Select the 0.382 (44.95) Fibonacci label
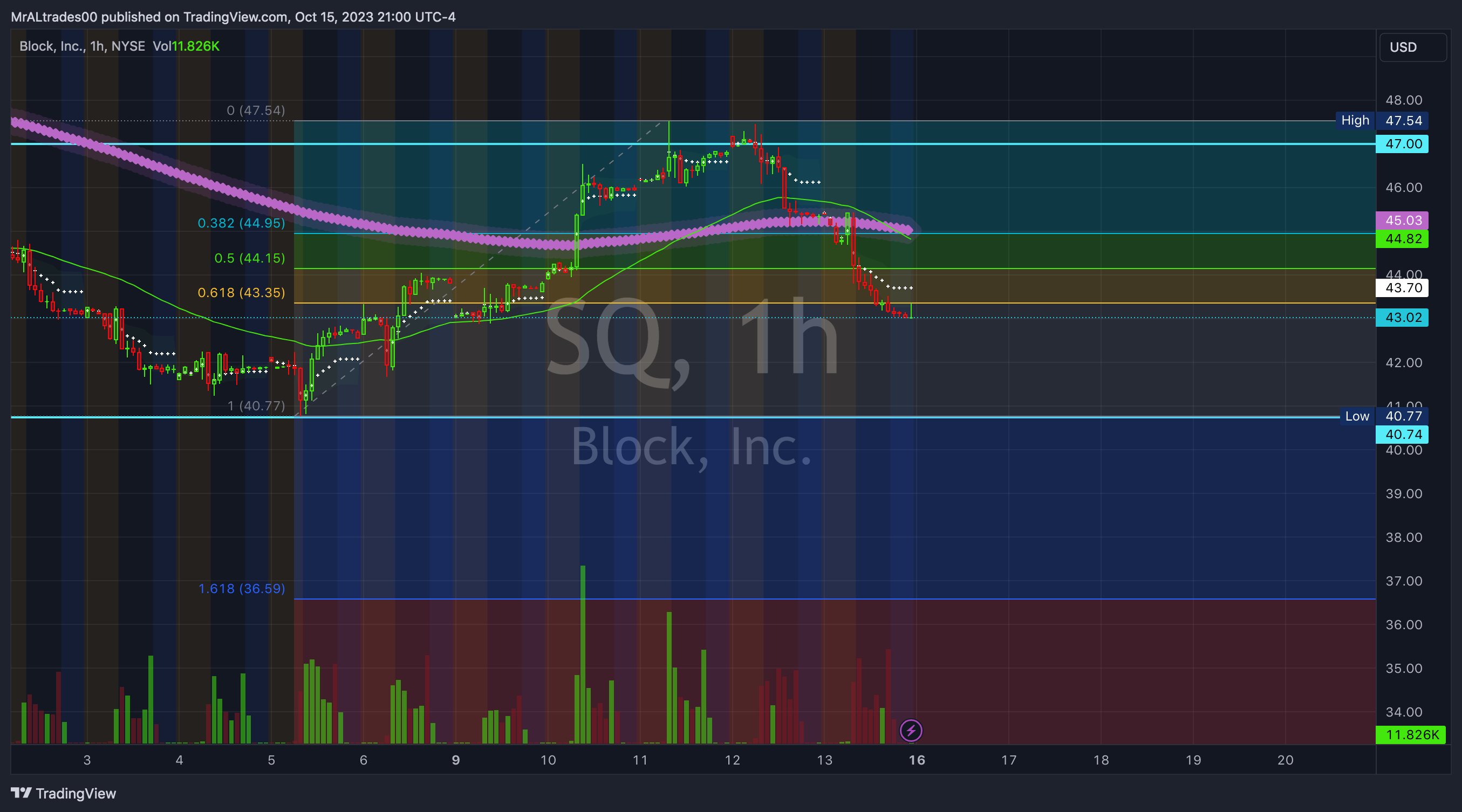The image size is (1462, 812). point(241,223)
